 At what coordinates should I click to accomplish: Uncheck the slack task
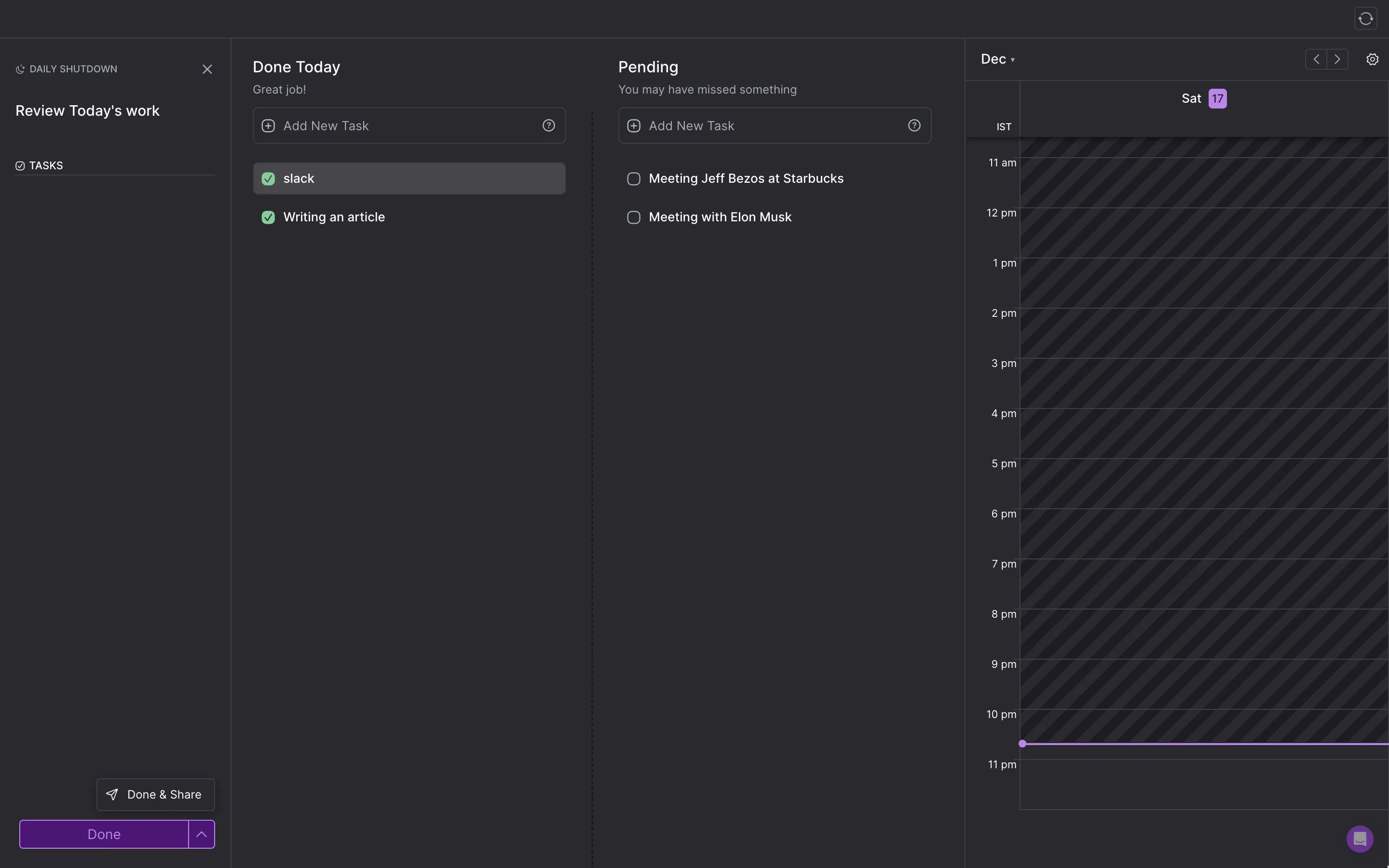tap(268, 178)
